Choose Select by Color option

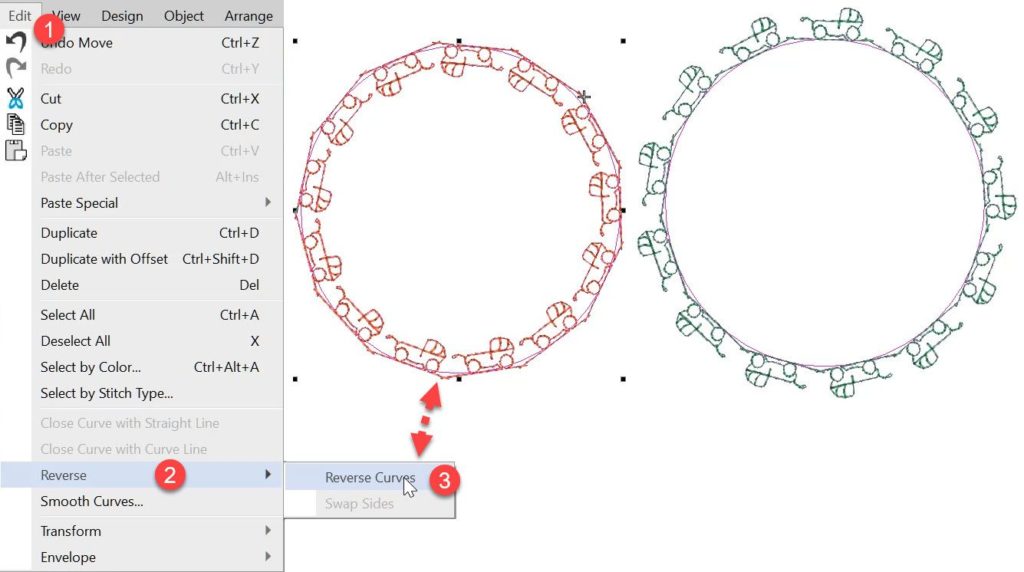(x=90, y=367)
